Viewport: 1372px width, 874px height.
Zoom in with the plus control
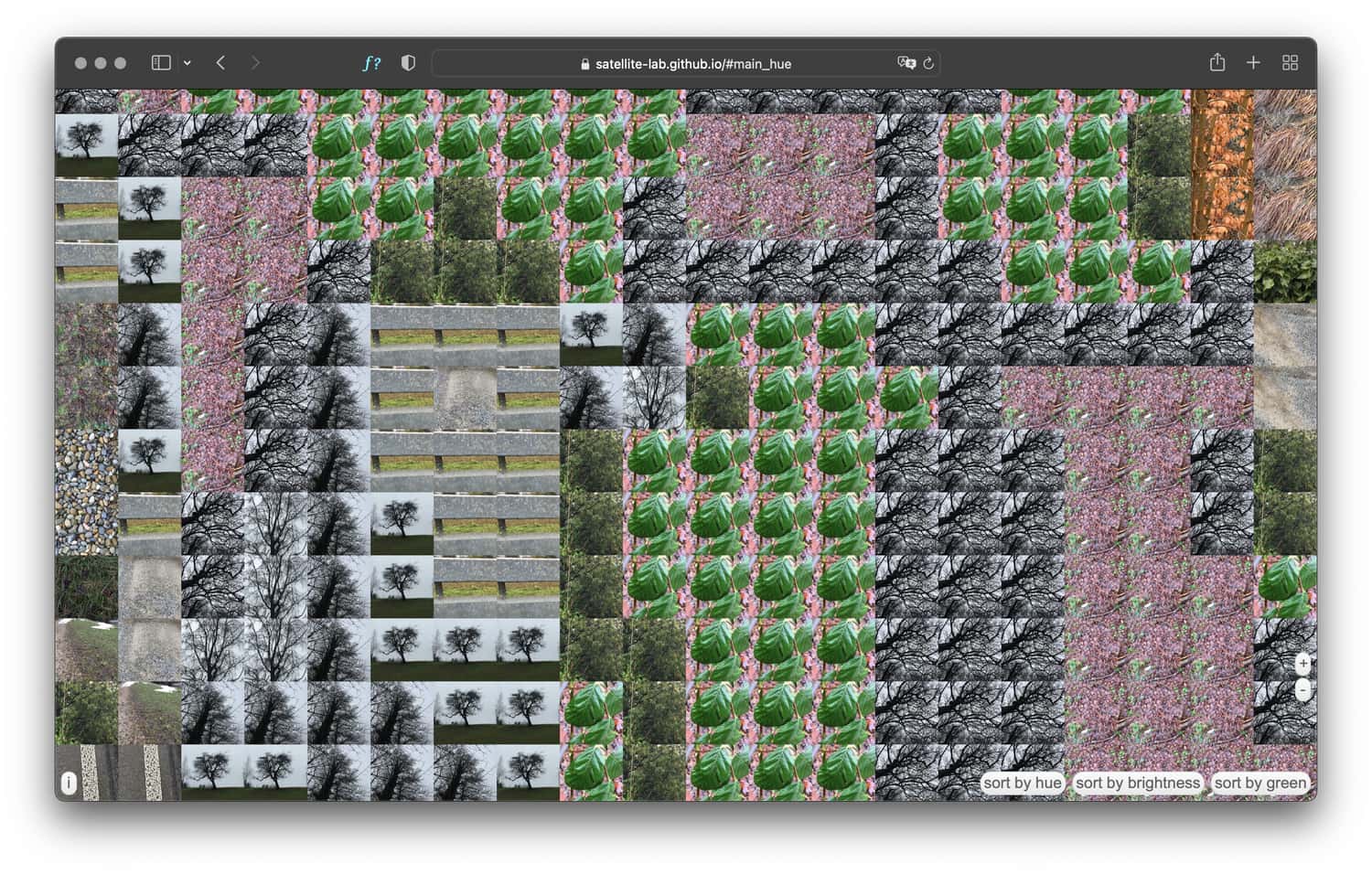tap(1303, 664)
